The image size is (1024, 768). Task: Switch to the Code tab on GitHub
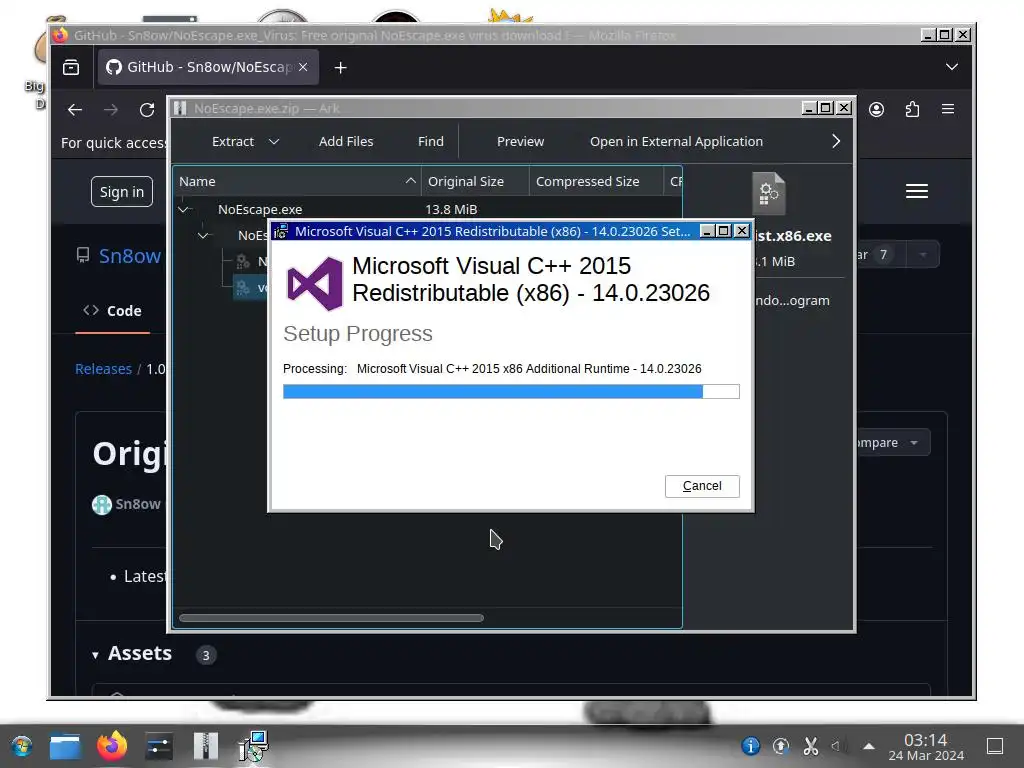(112, 311)
